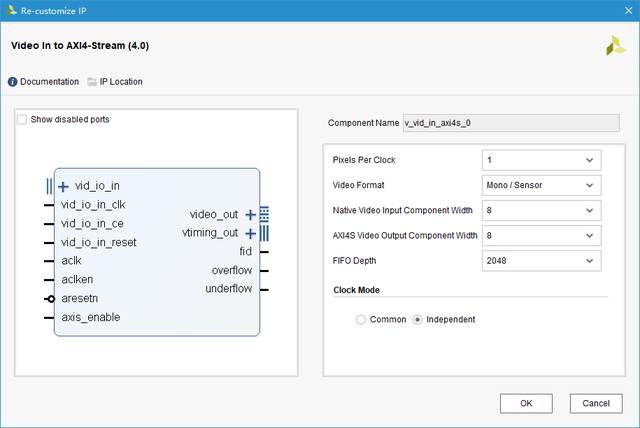This screenshot has height=428, width=640.
Task: Select the aresetn port label
Action: coord(80,298)
